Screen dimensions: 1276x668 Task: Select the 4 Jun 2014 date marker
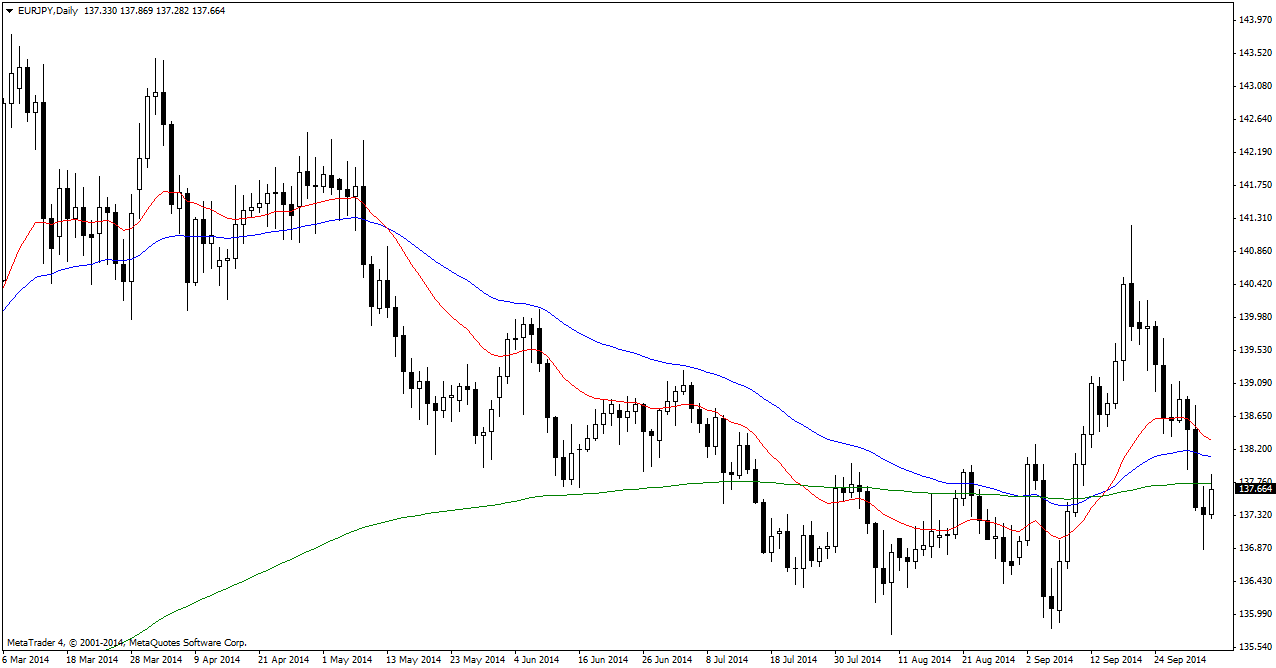click(x=536, y=660)
